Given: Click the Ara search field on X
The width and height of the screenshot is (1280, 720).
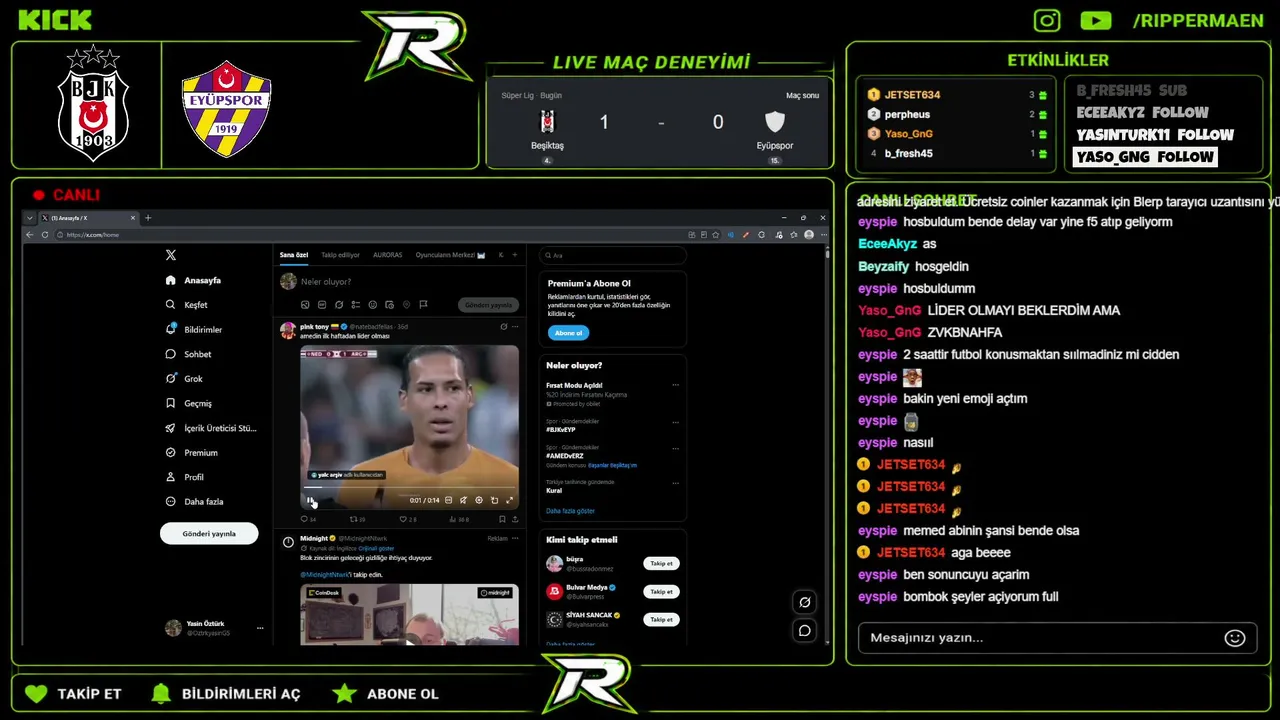Looking at the screenshot, I should click(613, 255).
